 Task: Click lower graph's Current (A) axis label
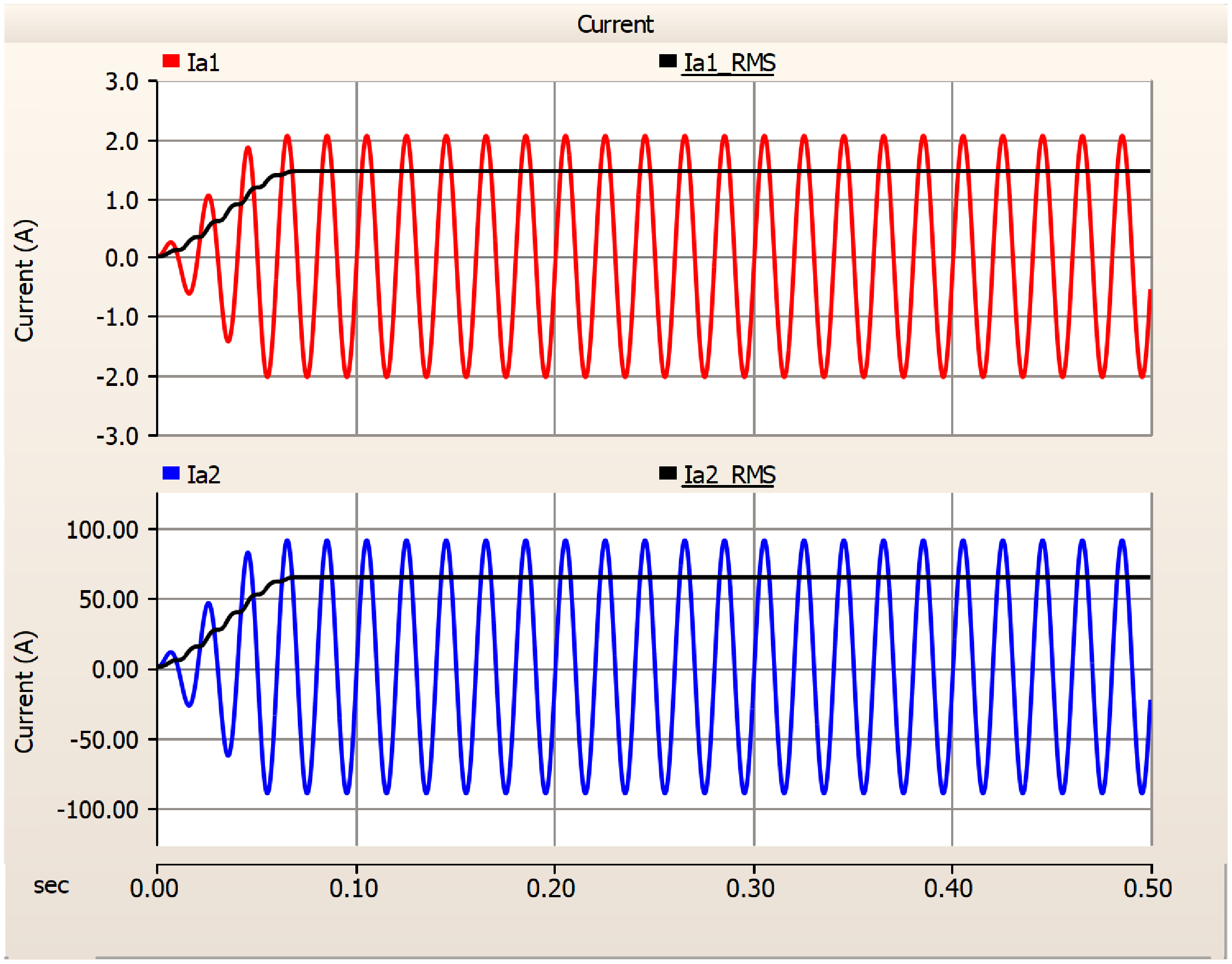[x=25, y=692]
